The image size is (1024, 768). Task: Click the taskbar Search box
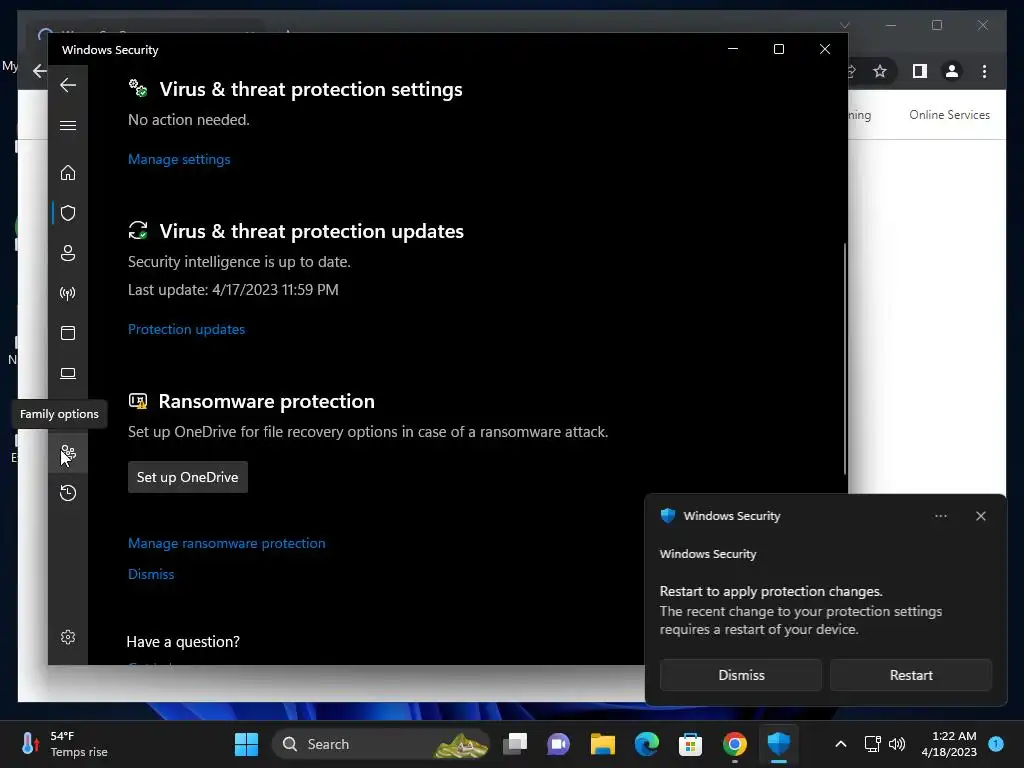381,744
